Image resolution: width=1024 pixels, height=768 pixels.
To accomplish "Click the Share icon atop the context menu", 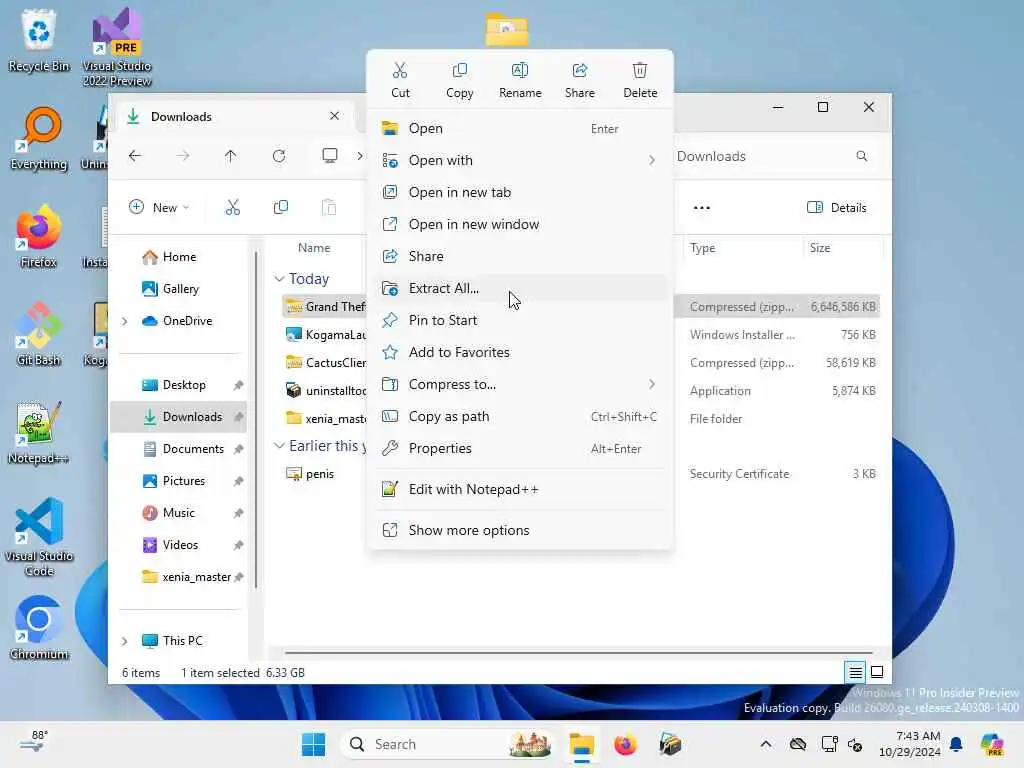I will (x=580, y=80).
